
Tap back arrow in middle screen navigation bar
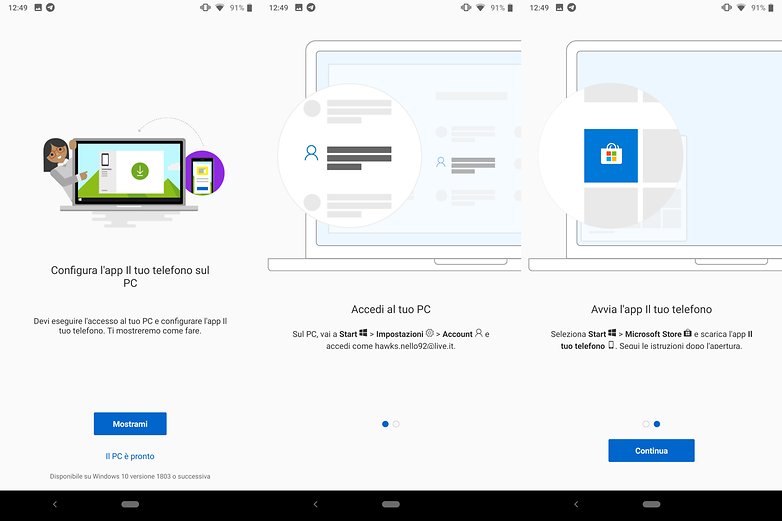pos(315,505)
